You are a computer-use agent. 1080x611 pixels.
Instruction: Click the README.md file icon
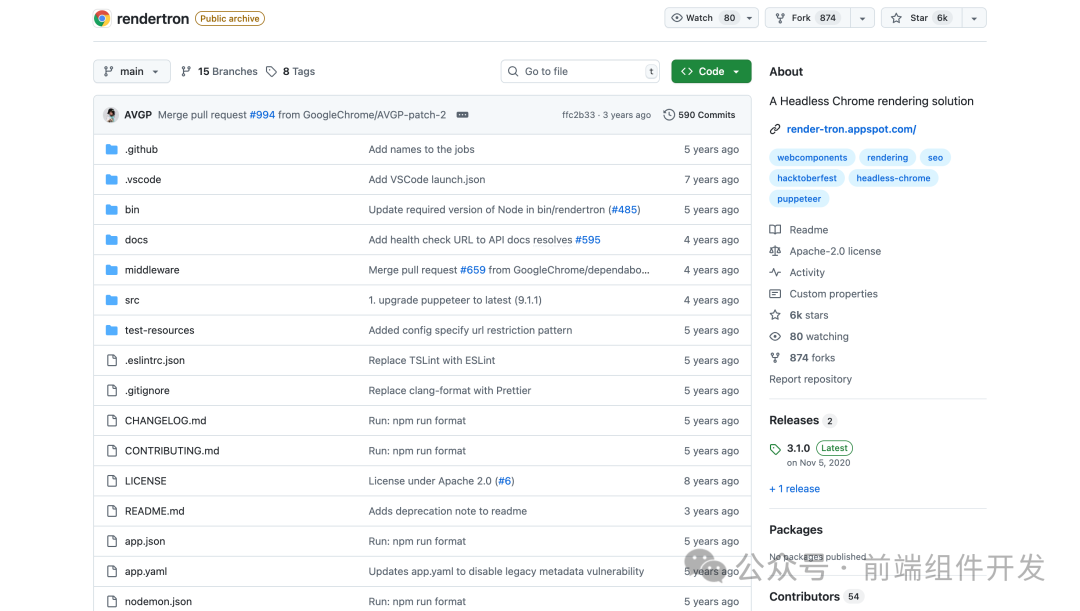112,511
